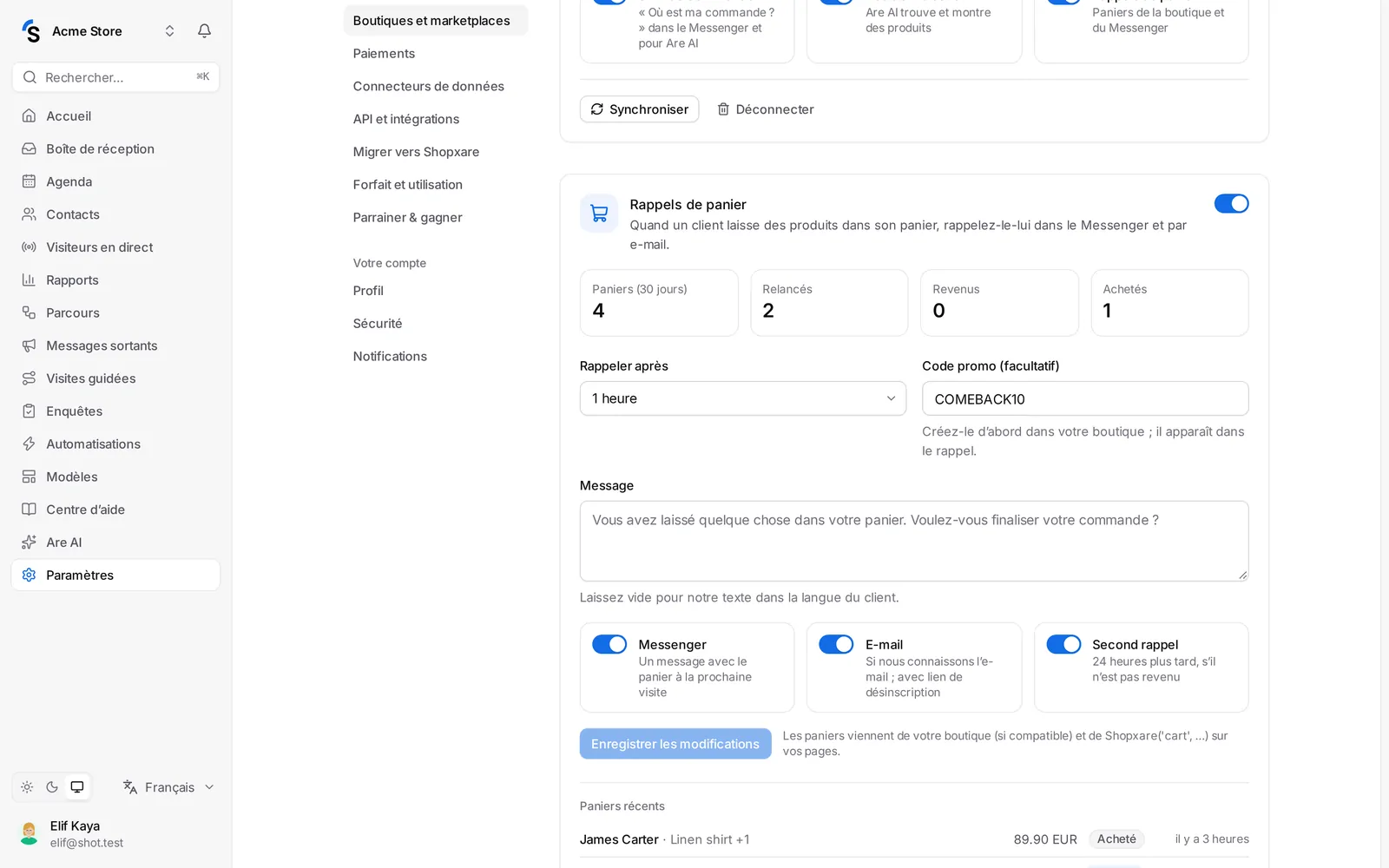This screenshot has height=868, width=1389.
Task: Select system theme monitor icon
Action: [77, 787]
